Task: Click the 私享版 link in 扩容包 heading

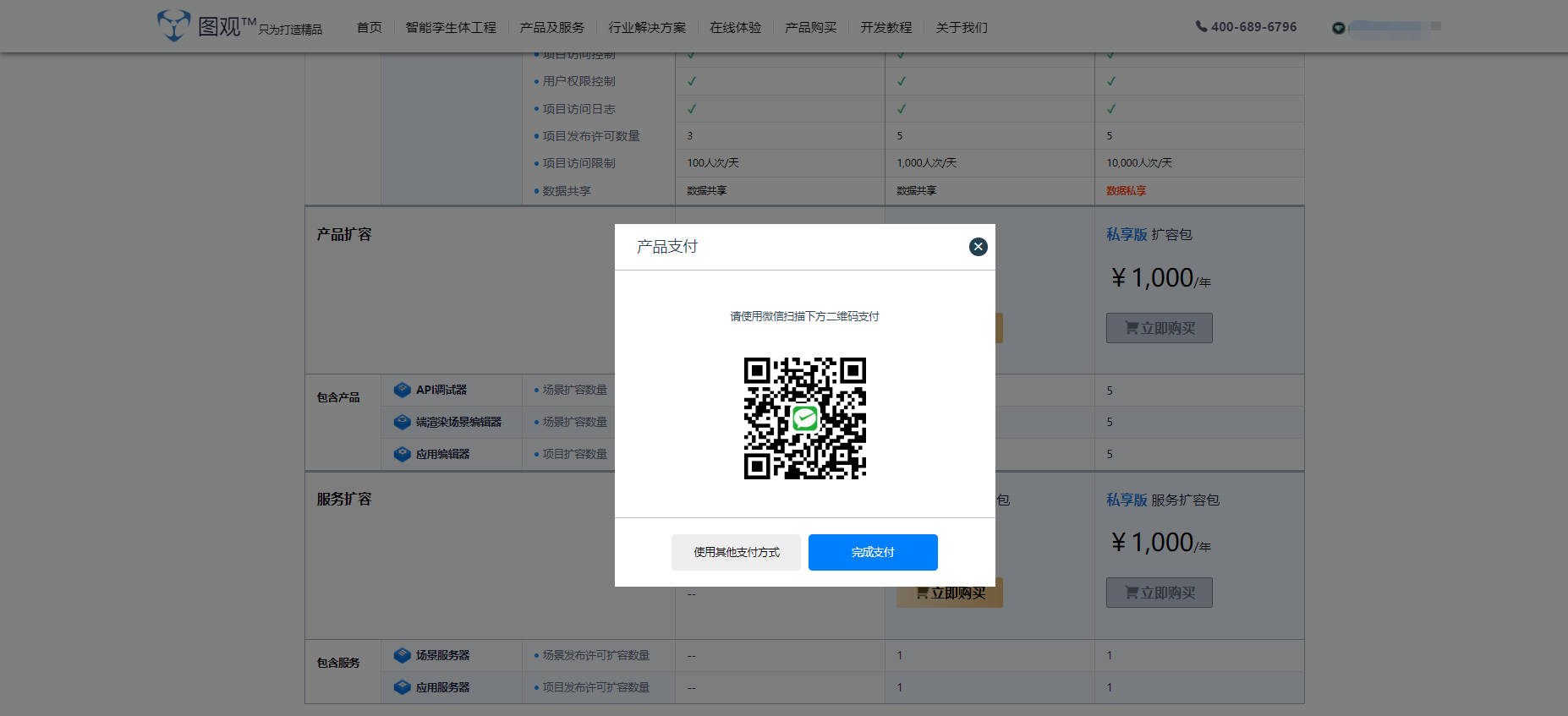Action: (1127, 234)
